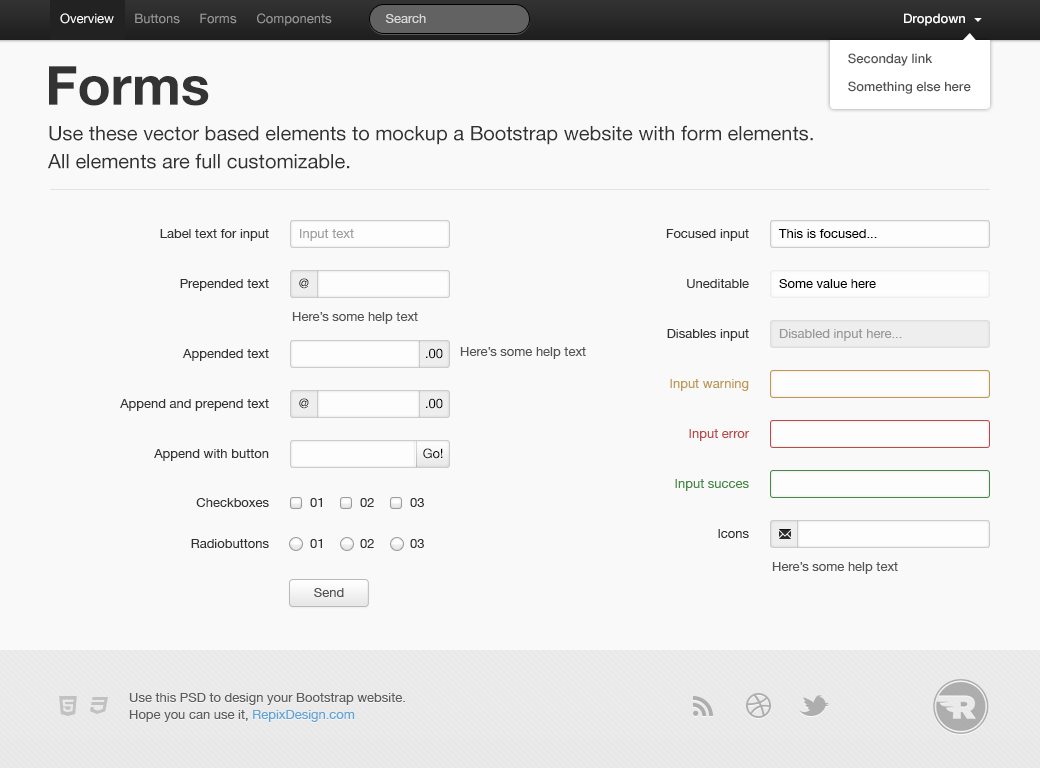
Task: Select radio button 02
Action: point(346,544)
